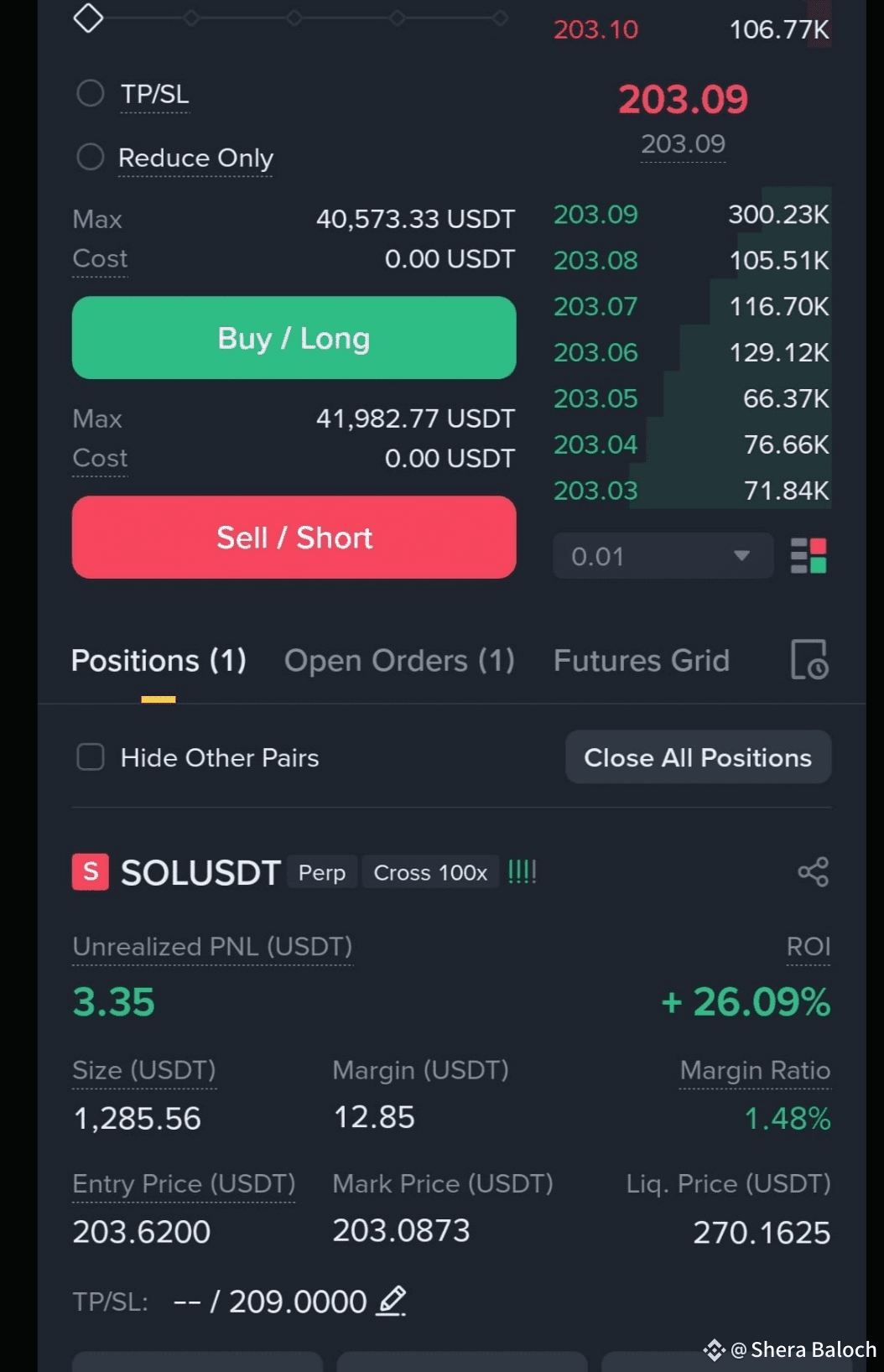Viewport: 884px width, 1372px height.
Task: Click the Sell / Short button
Action: click(294, 538)
